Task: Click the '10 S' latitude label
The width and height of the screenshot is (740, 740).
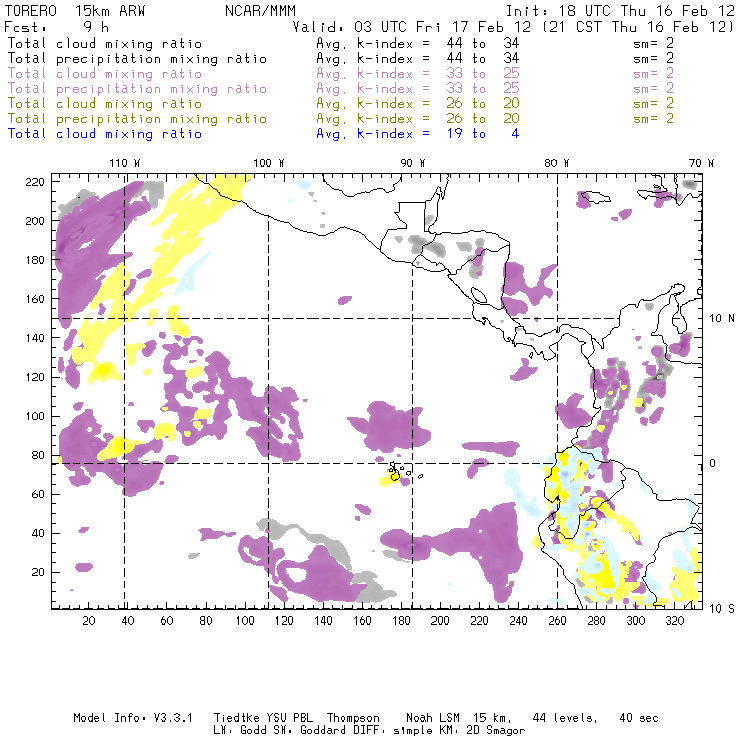Action: [x=722, y=609]
